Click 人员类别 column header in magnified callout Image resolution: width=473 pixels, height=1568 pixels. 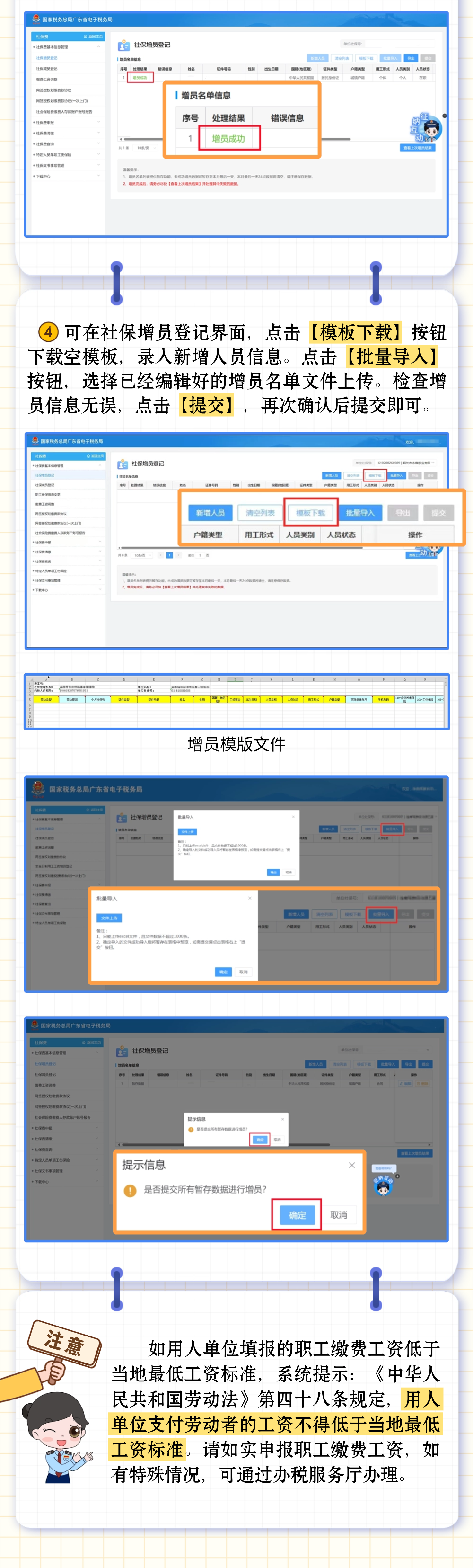click(x=300, y=535)
